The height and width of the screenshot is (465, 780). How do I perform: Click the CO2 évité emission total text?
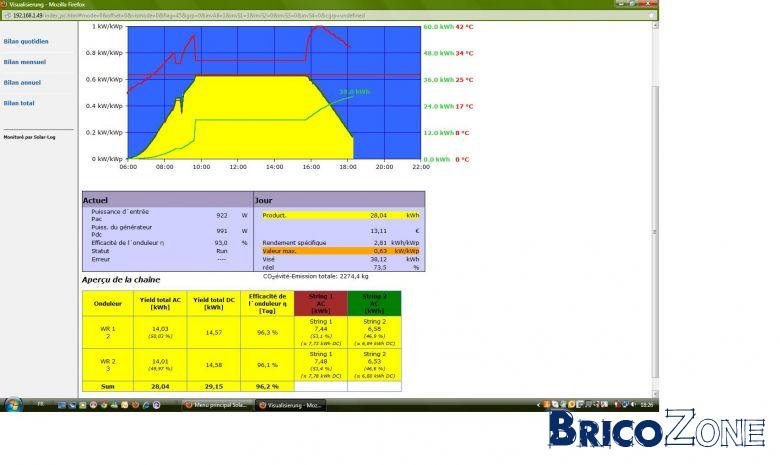(316, 276)
